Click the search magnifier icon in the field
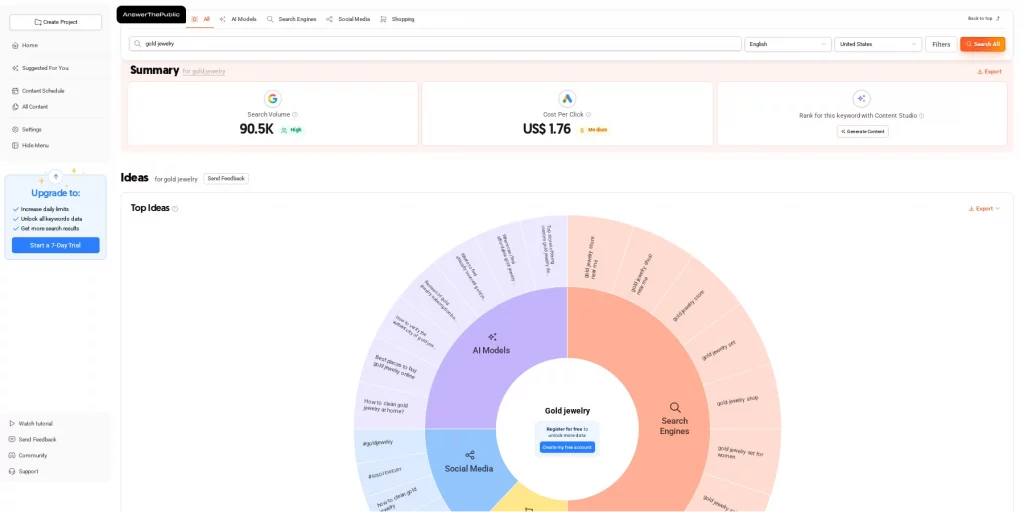1024x512 pixels. (138, 44)
